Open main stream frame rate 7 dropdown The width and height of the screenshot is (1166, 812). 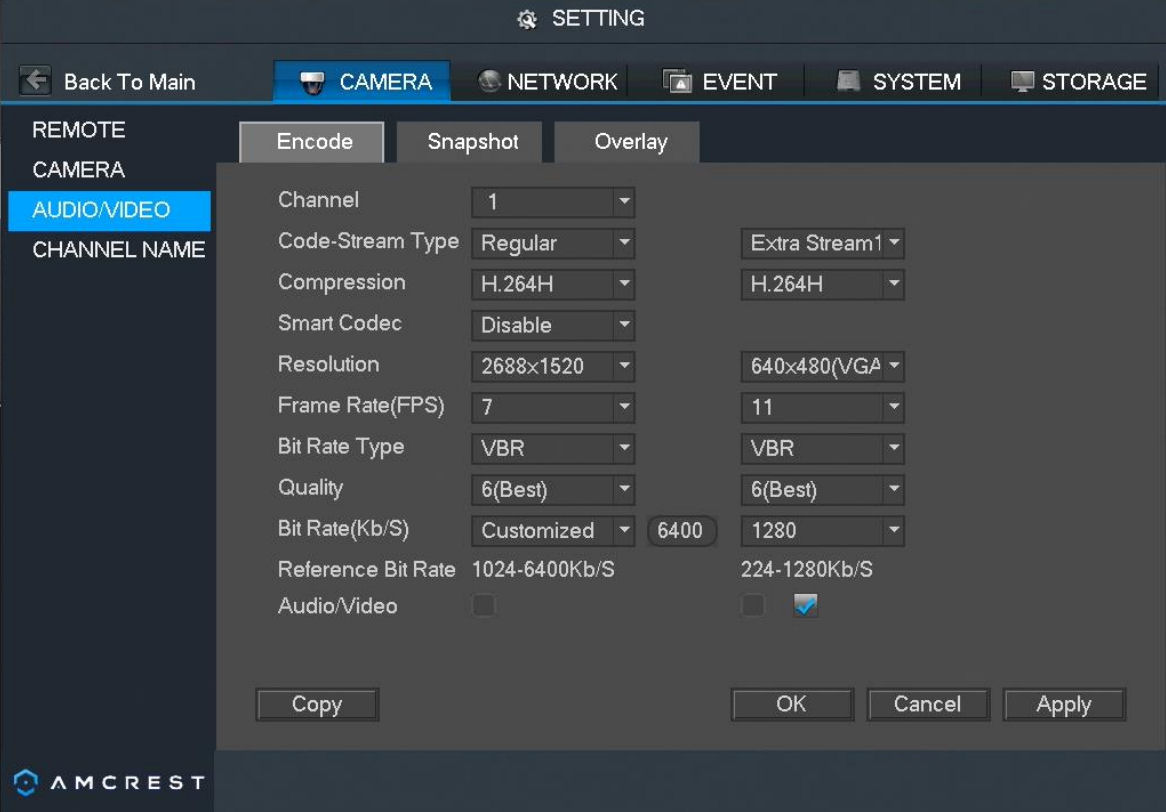553,407
